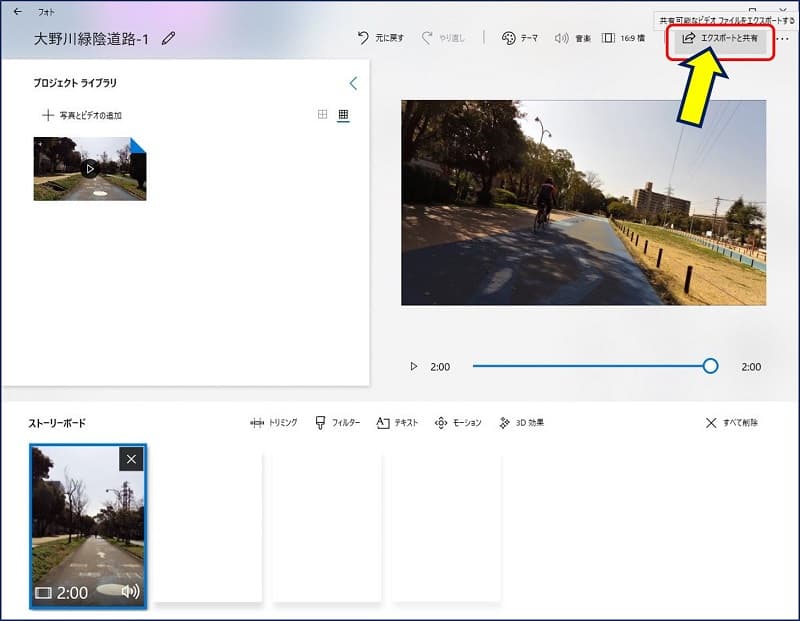800x621 pixels.
Task: Switch library to large grid view
Action: click(322, 115)
